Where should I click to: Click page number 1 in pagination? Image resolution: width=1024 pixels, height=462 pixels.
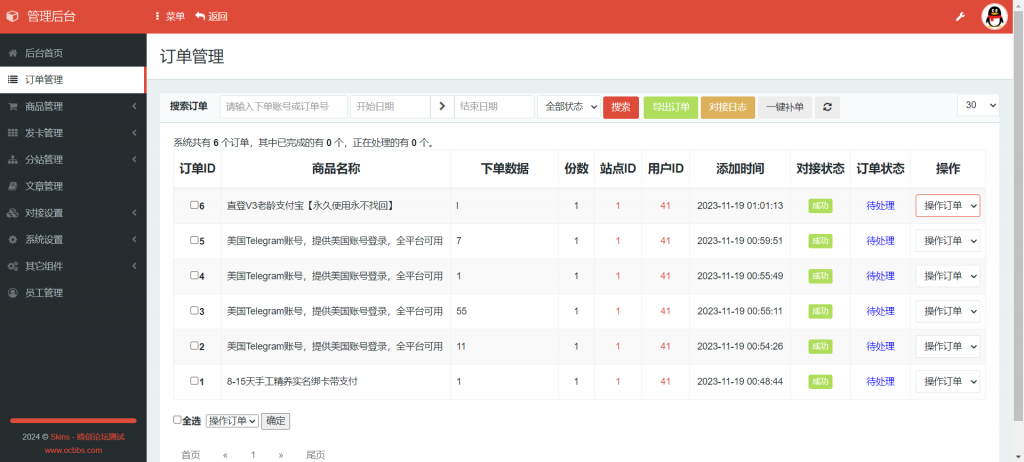click(x=253, y=455)
